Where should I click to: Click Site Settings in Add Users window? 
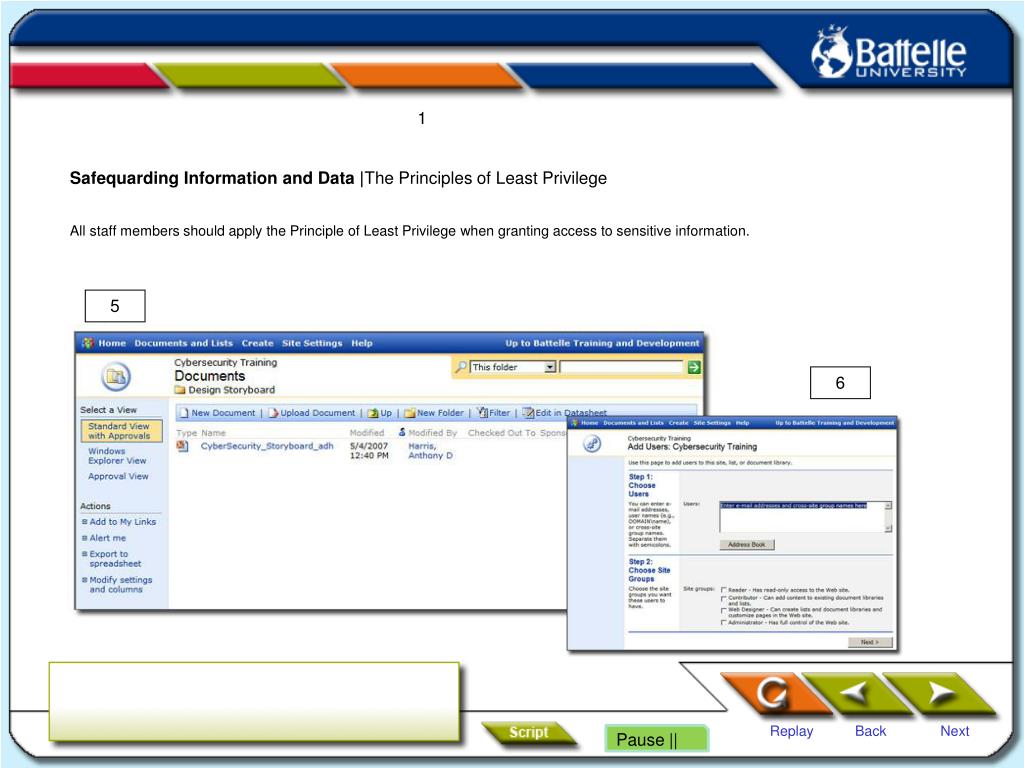pyautogui.click(x=712, y=423)
